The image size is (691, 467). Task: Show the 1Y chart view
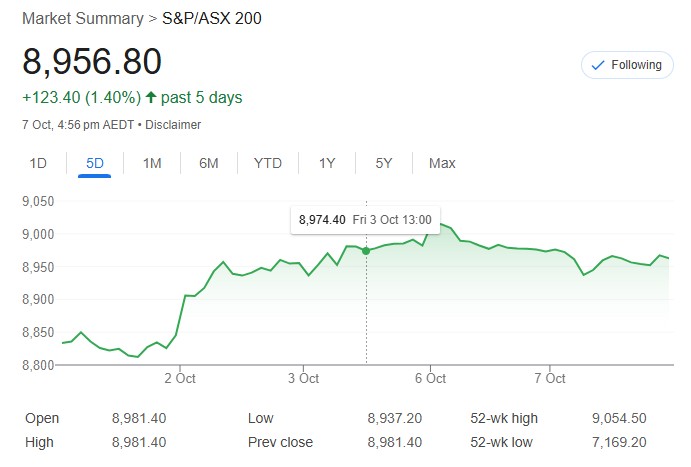coord(327,163)
